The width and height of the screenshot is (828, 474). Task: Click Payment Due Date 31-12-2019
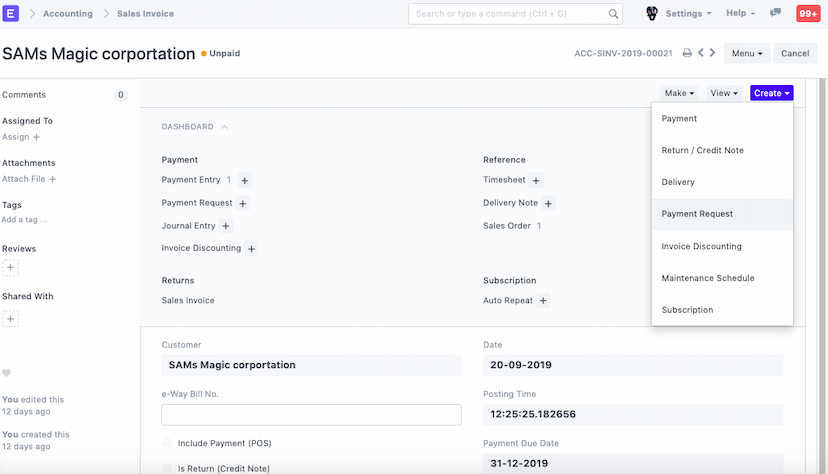coord(633,463)
